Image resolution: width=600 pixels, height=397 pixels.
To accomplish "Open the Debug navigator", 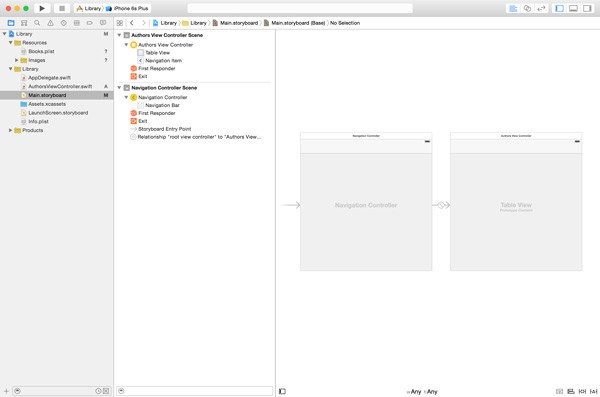I will (77, 23).
